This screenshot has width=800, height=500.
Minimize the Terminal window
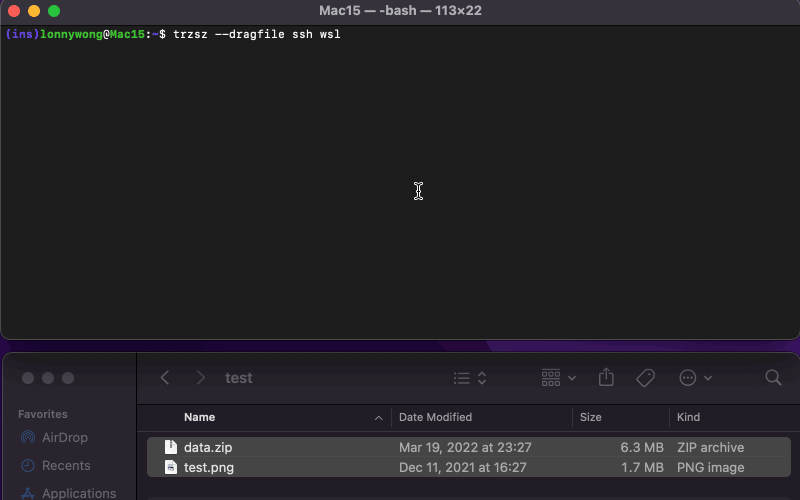pos(34,11)
